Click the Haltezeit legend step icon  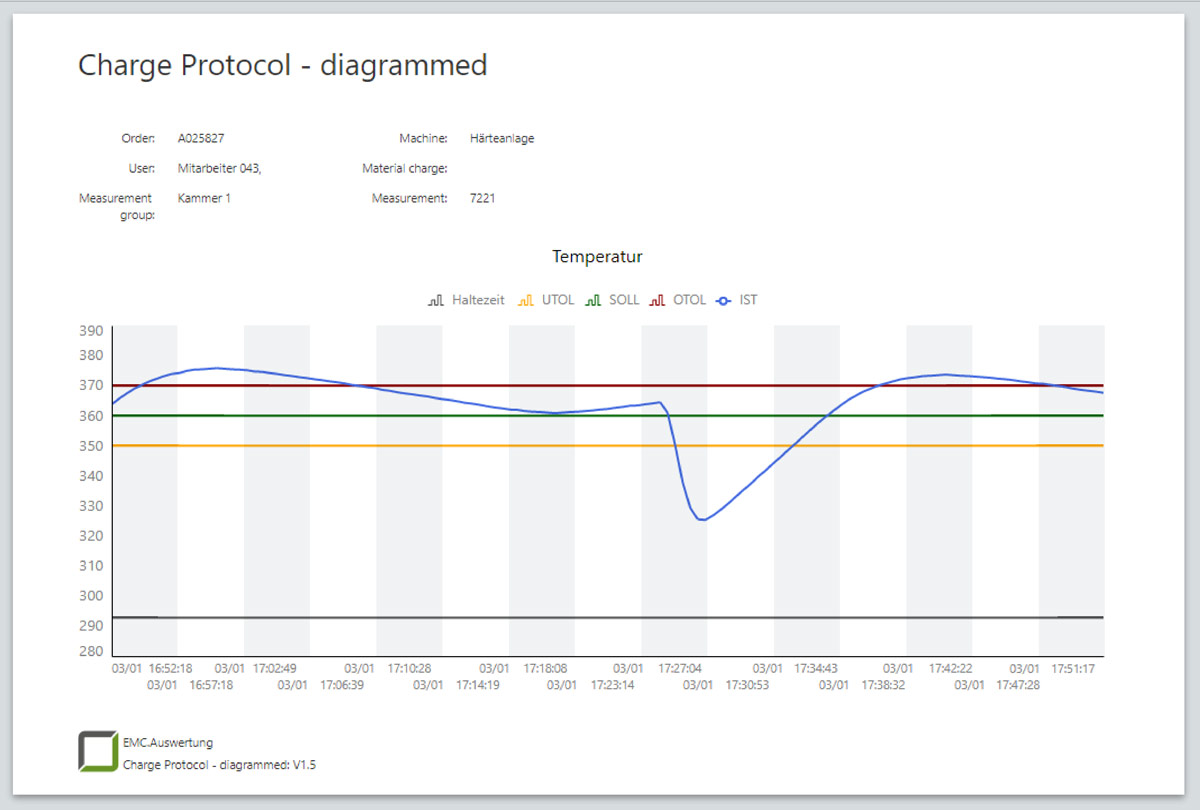[x=435, y=300]
